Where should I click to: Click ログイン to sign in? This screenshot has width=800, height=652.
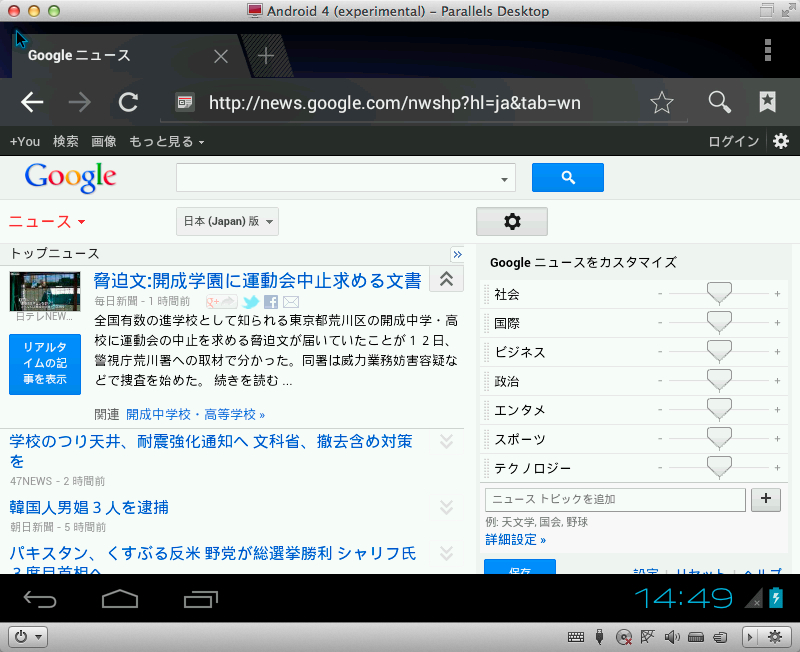coord(734,141)
